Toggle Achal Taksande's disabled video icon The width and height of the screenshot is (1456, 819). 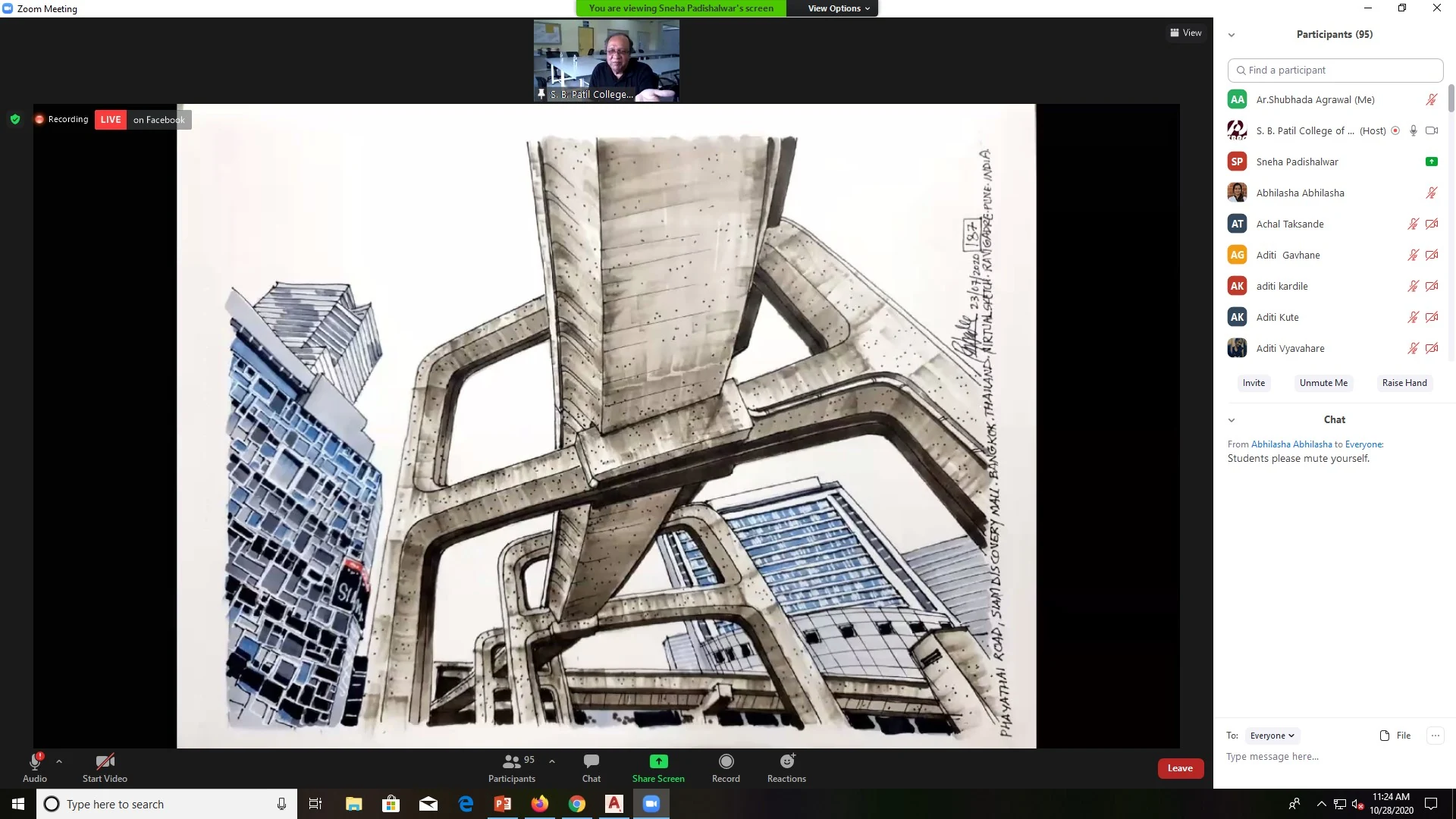click(x=1432, y=224)
